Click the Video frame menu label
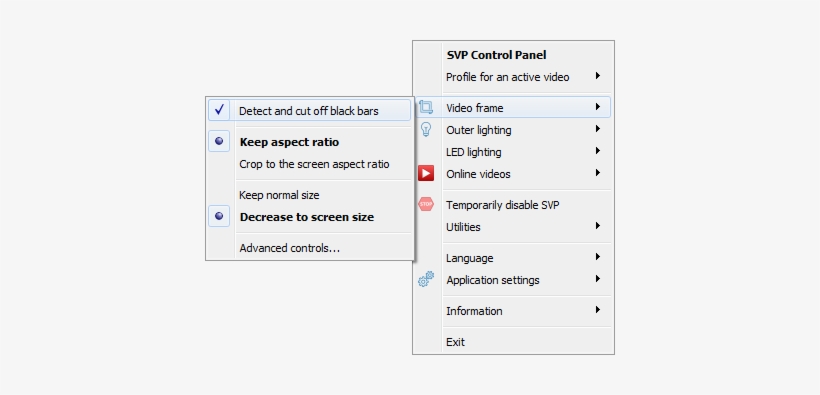This screenshot has width=820, height=395. tap(474, 108)
